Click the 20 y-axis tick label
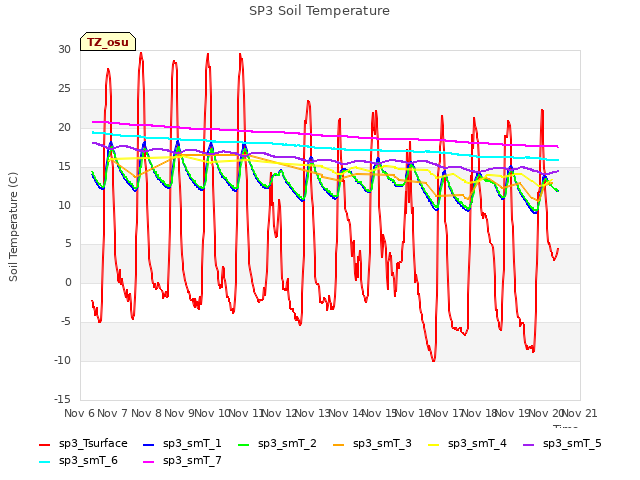This screenshot has height=480, width=640. (64, 127)
